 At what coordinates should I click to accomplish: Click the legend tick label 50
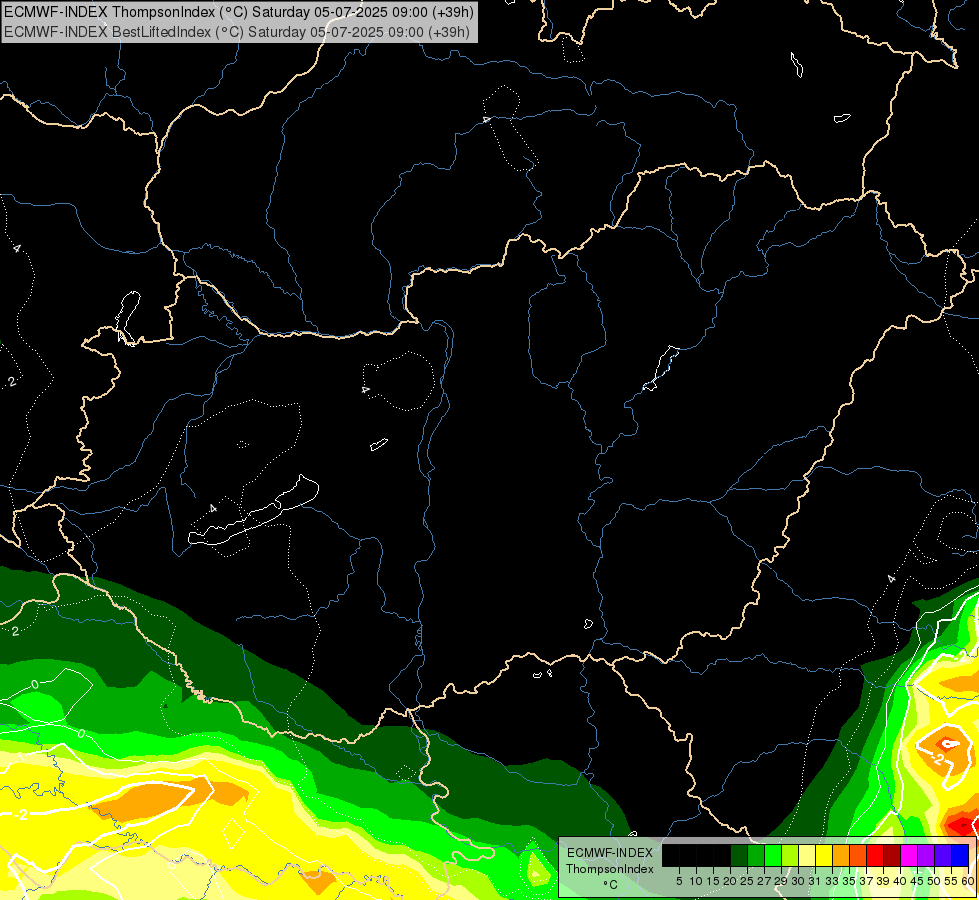tap(934, 881)
